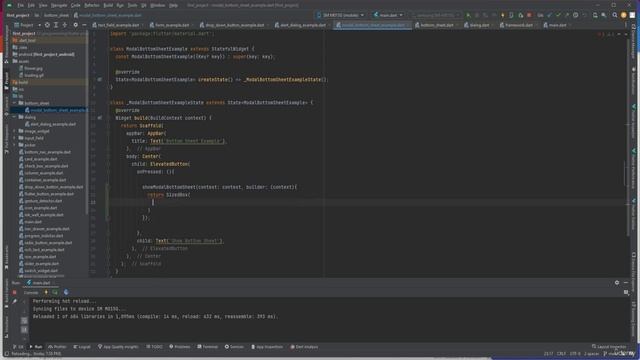This screenshot has height=360, width=640.
Task: Click the user avatar icon in toolbar
Action: [x=624, y=15]
